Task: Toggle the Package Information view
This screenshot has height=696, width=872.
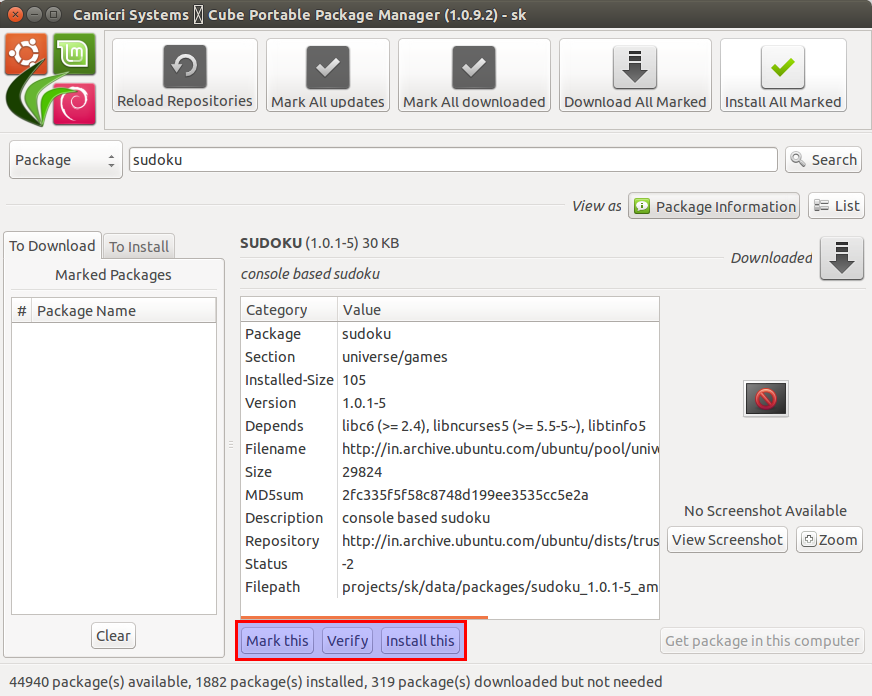Action: 714,206
